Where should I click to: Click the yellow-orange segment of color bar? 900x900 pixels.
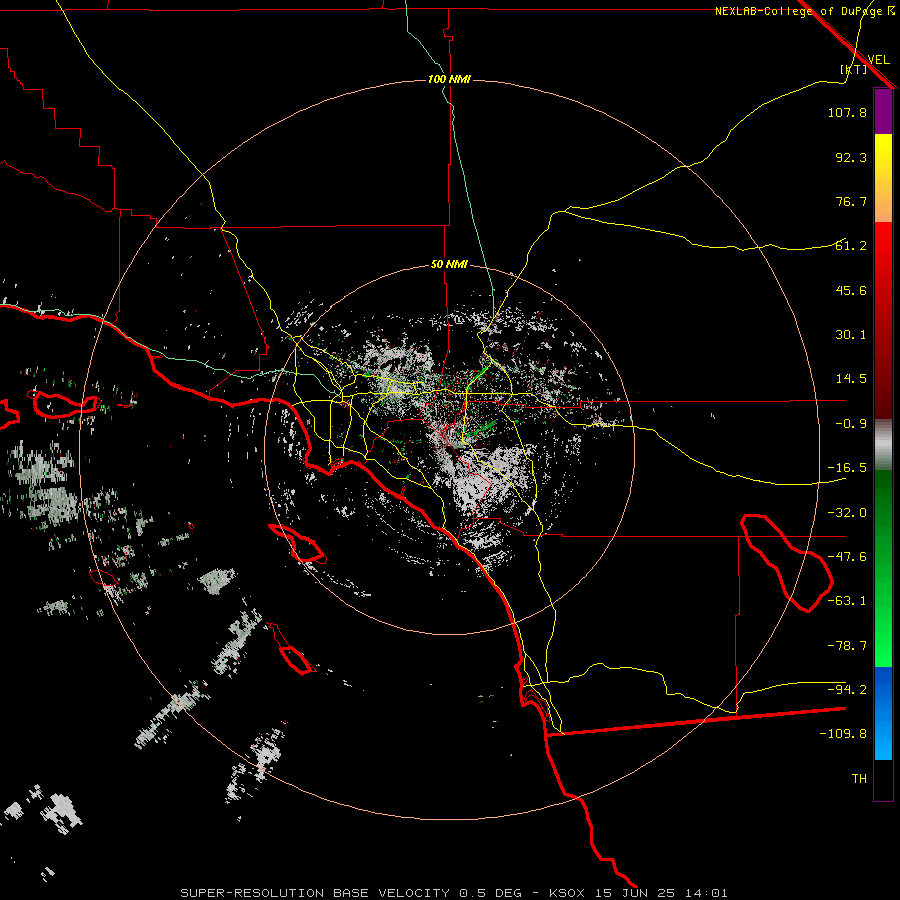tap(883, 178)
